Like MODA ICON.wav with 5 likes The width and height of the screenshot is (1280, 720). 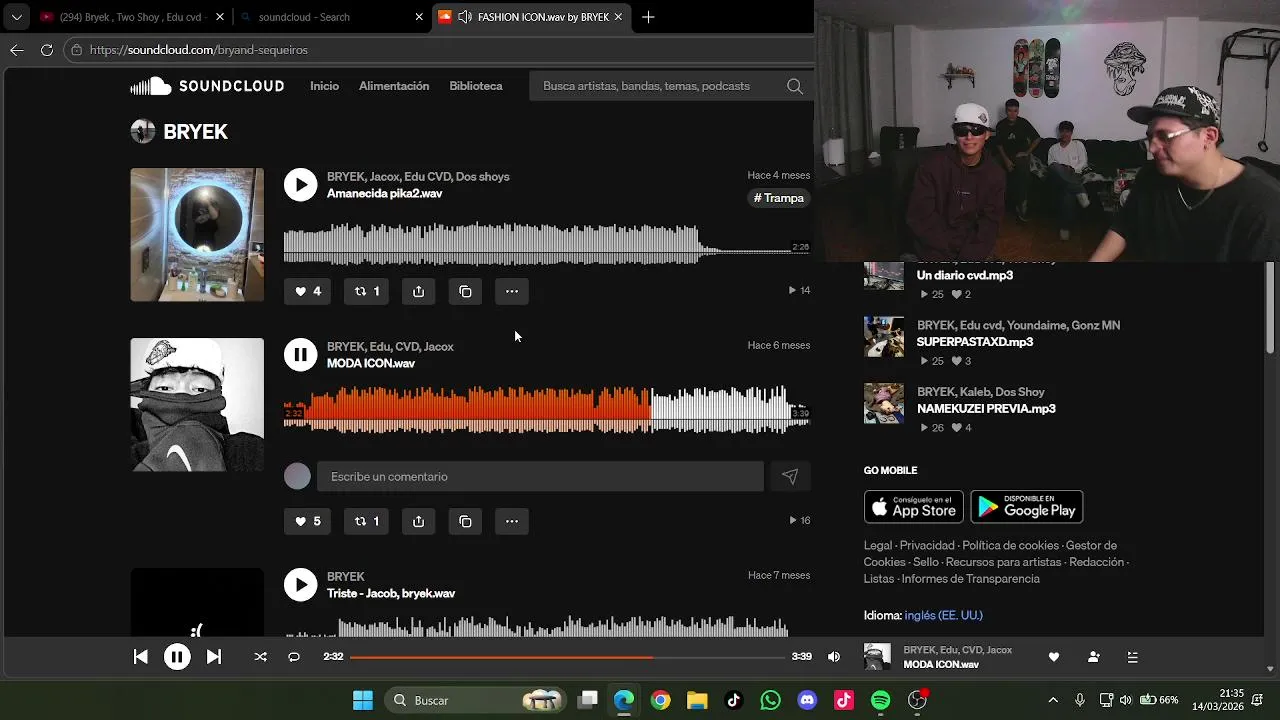(x=307, y=521)
